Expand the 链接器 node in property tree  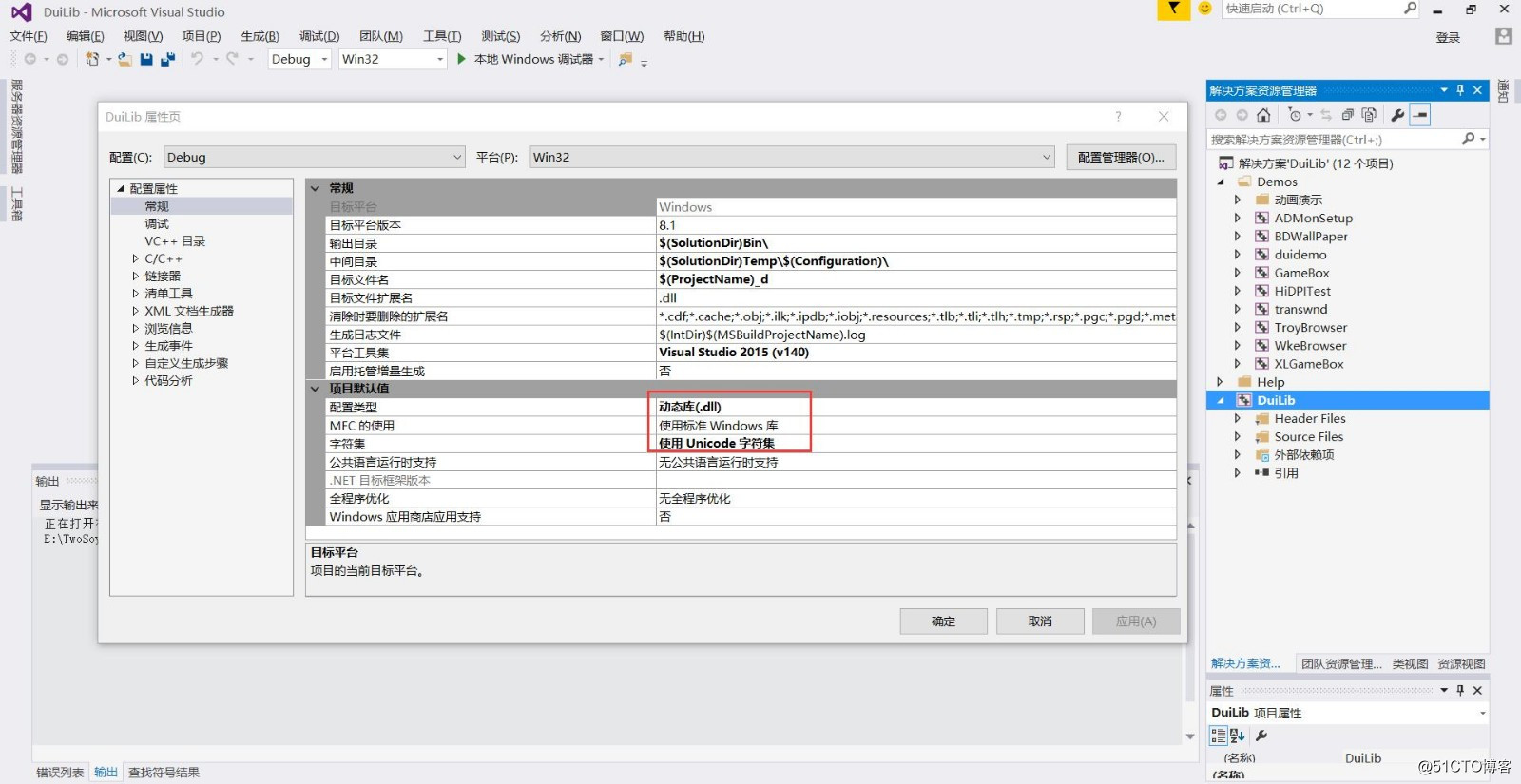[x=135, y=277]
